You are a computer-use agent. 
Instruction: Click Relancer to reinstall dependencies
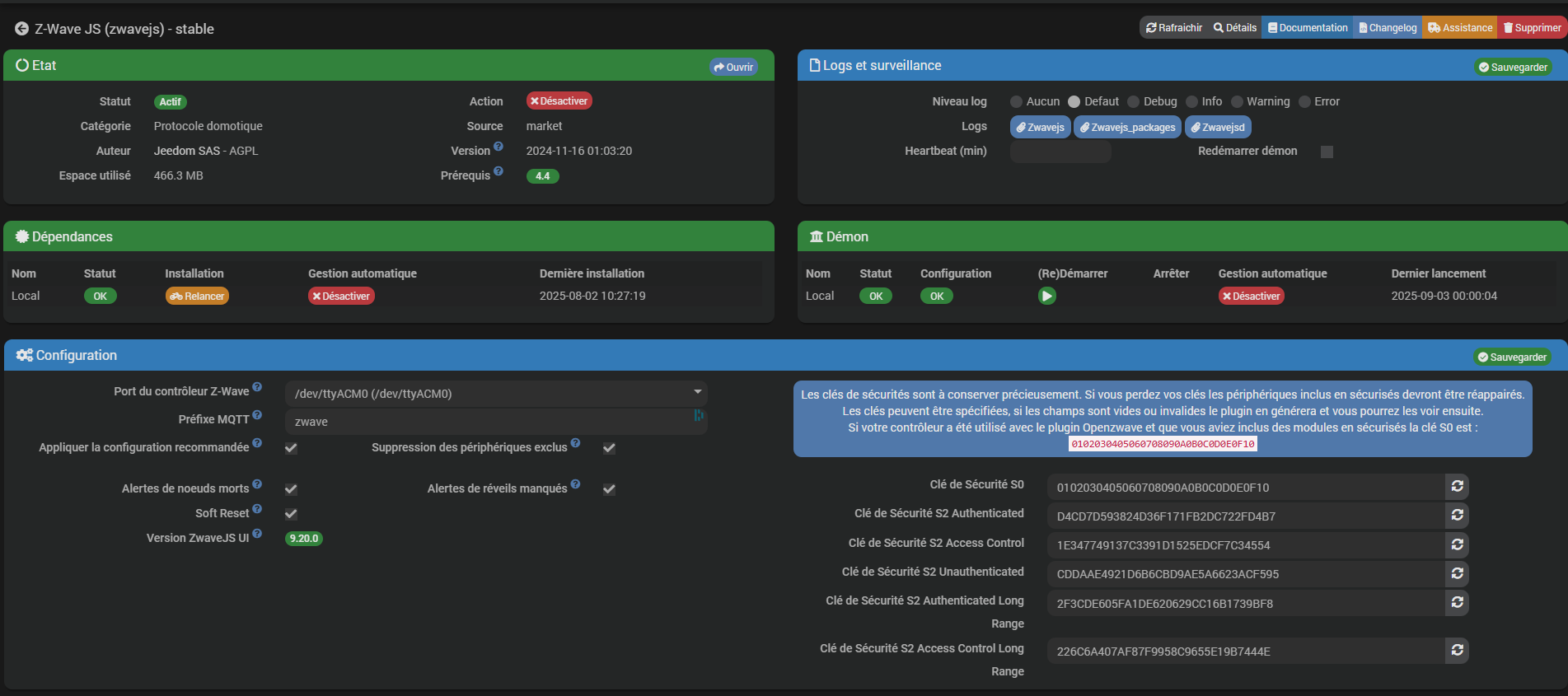197,296
